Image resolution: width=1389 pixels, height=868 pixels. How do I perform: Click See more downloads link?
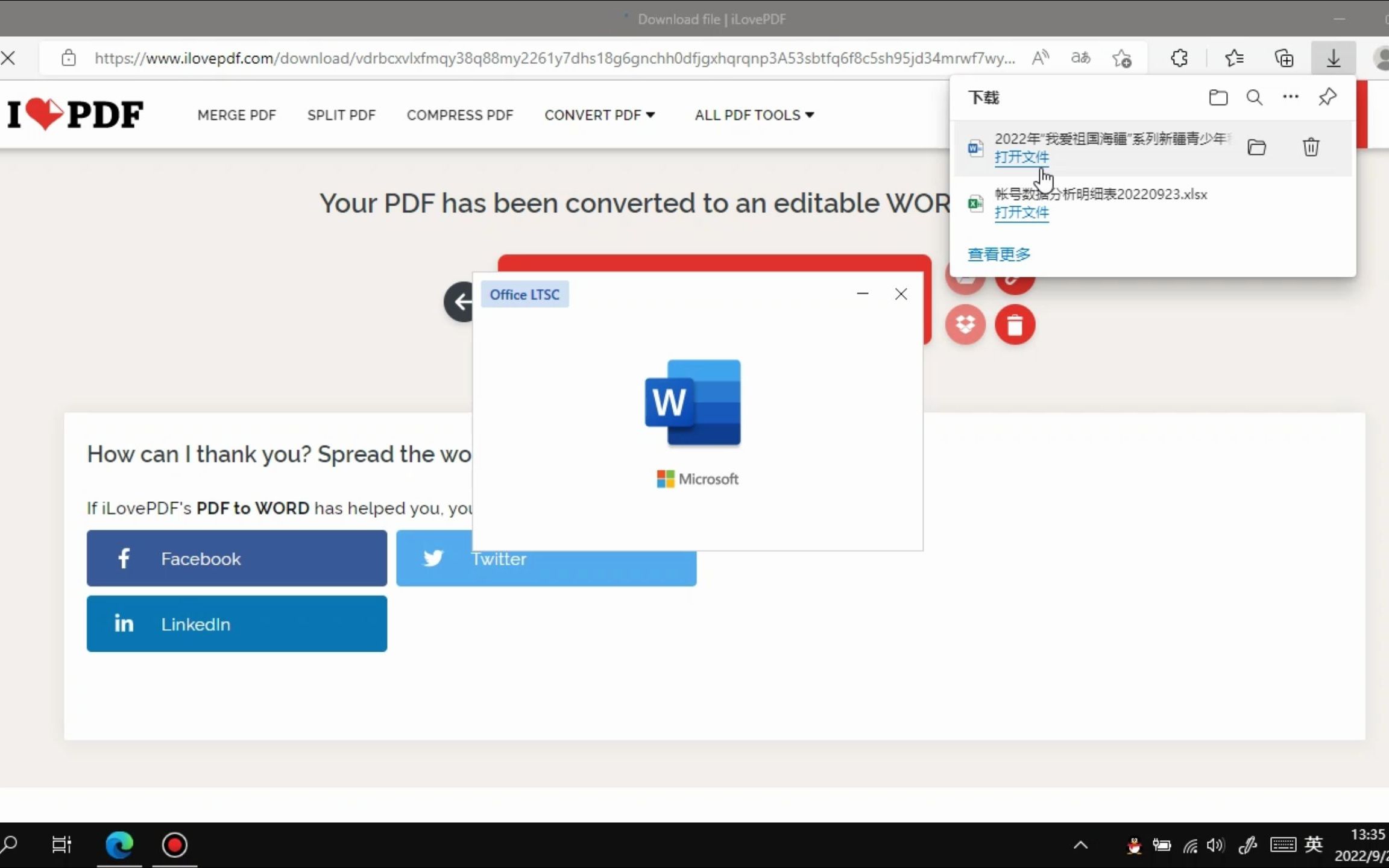999,254
